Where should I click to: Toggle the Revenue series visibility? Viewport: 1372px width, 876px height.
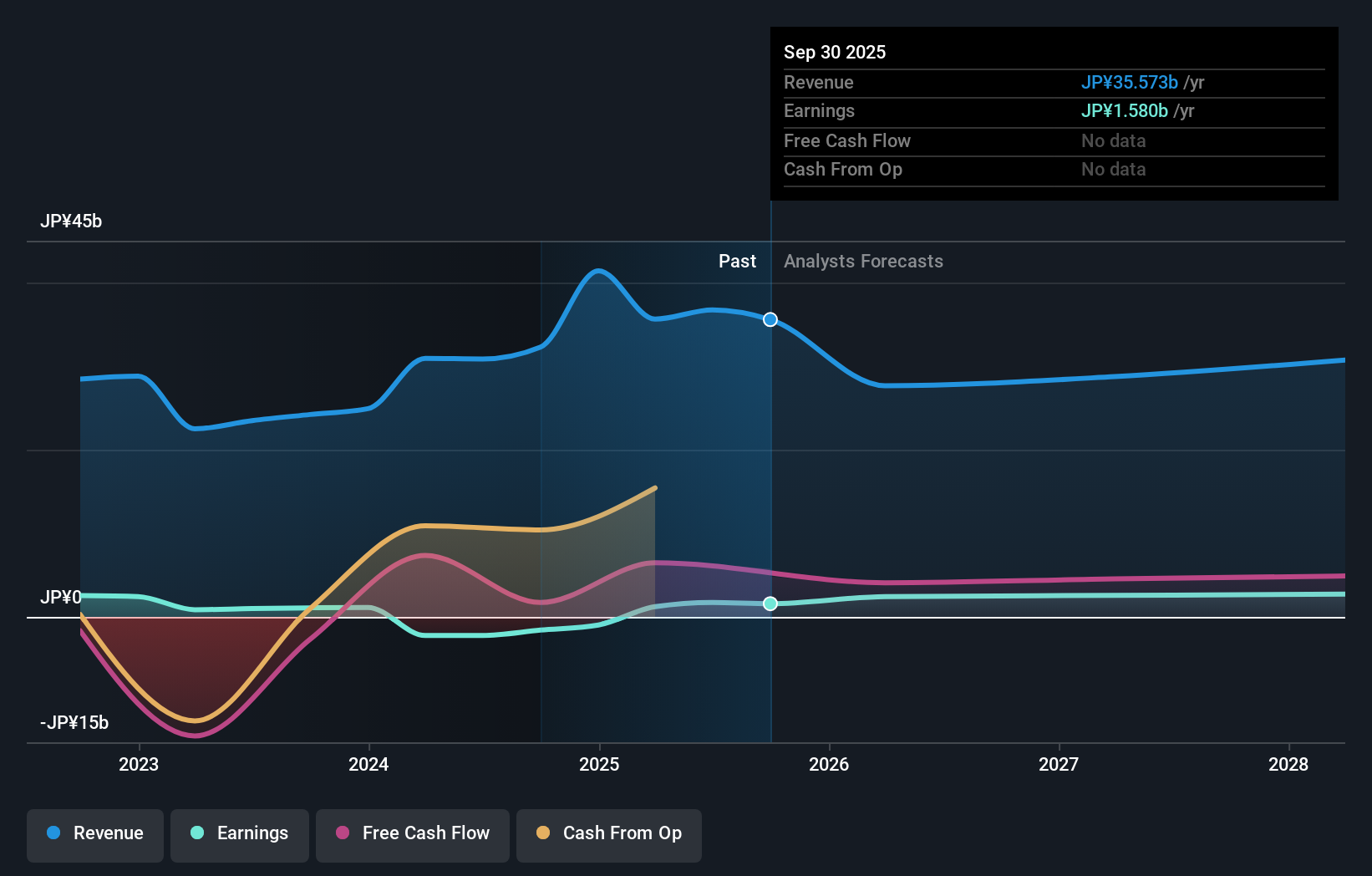[94, 835]
